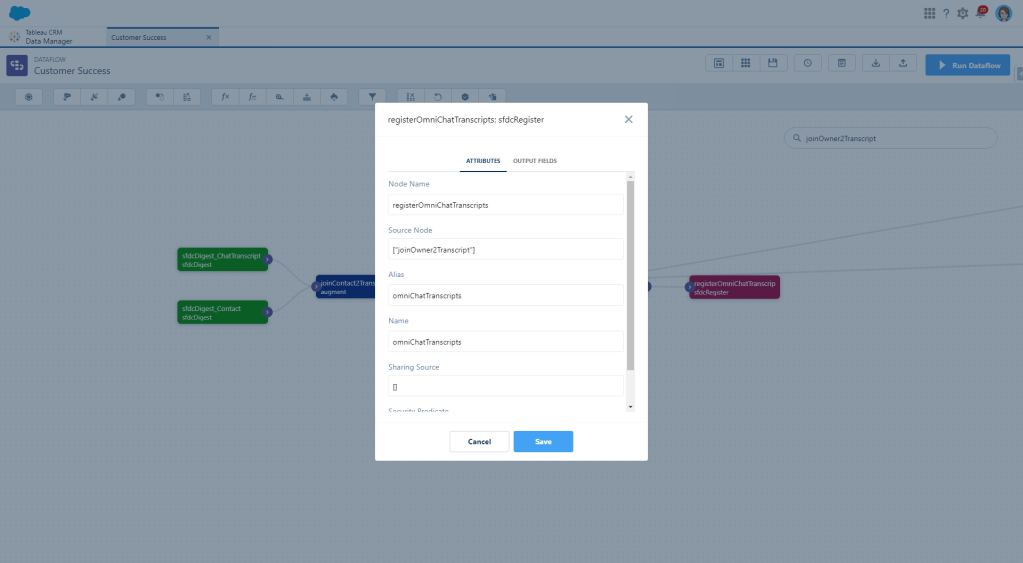Viewport: 1023px width, 563px height.
Task: View notifications via the bell icon
Action: 981,13
